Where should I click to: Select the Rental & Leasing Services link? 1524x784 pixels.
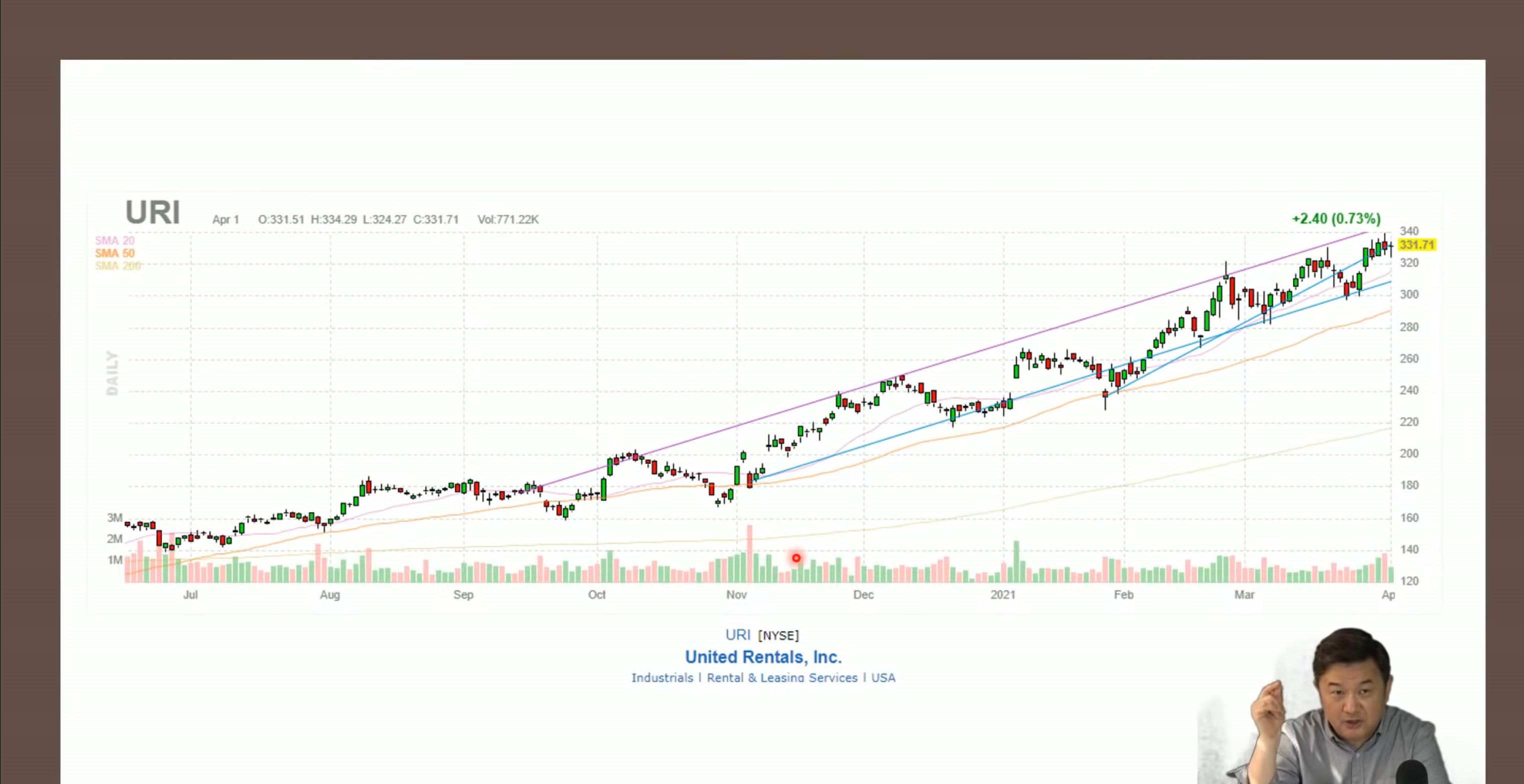click(782, 677)
